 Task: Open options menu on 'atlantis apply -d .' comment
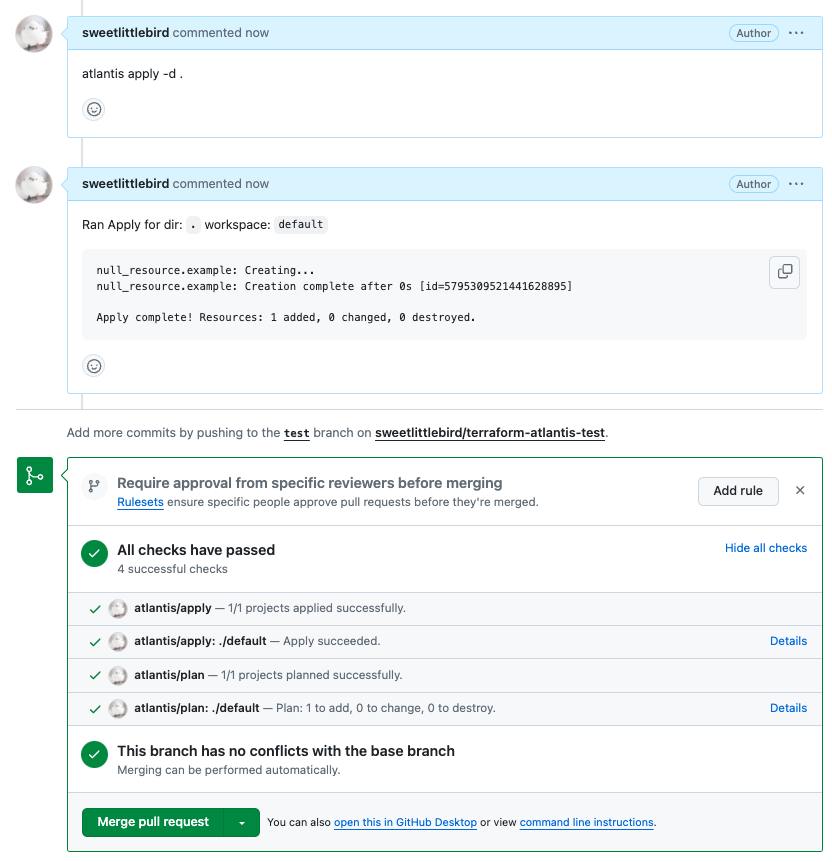[x=795, y=33]
